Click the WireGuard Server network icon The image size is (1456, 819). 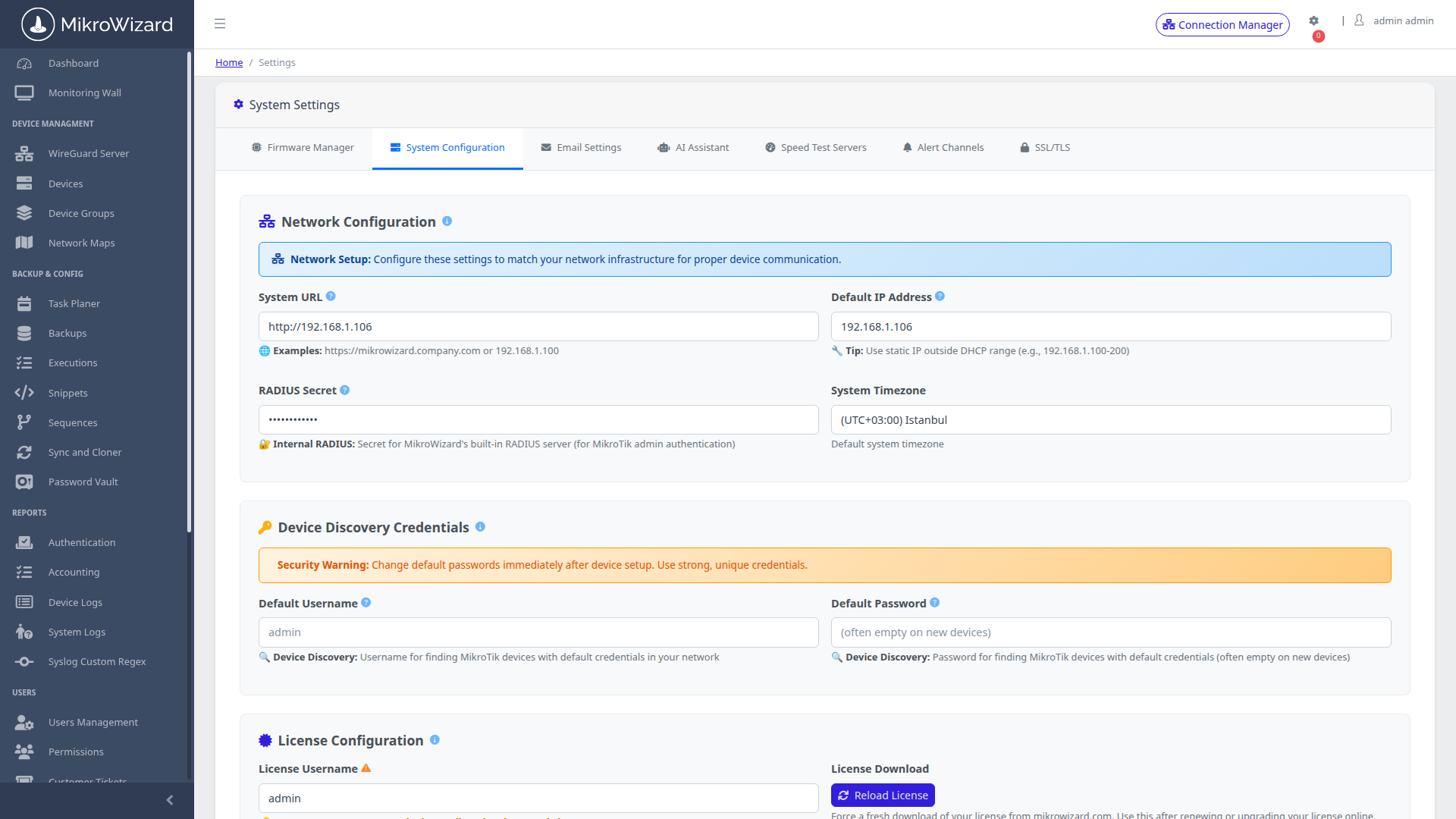pyautogui.click(x=24, y=154)
